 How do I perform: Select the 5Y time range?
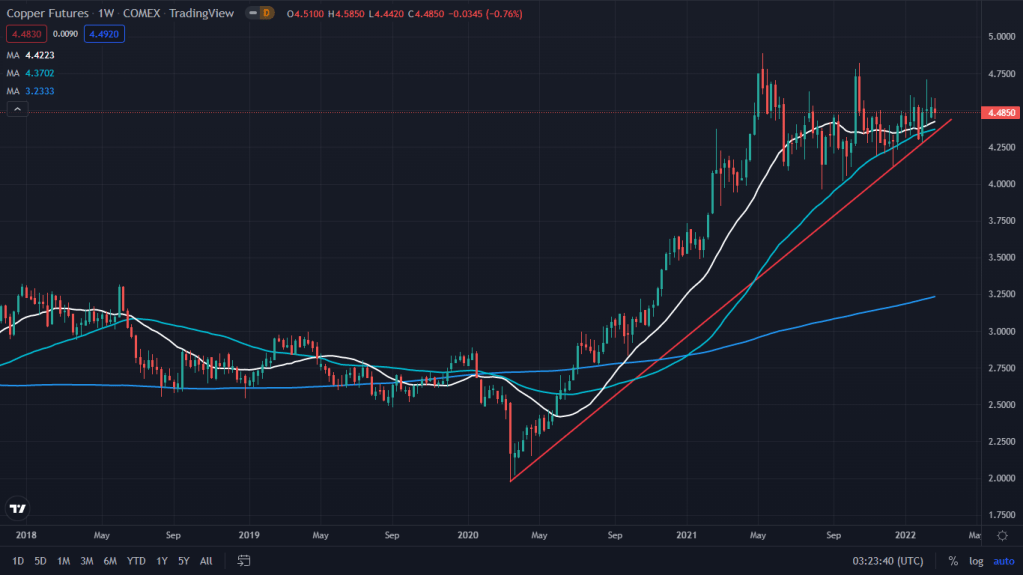pyautogui.click(x=183, y=561)
